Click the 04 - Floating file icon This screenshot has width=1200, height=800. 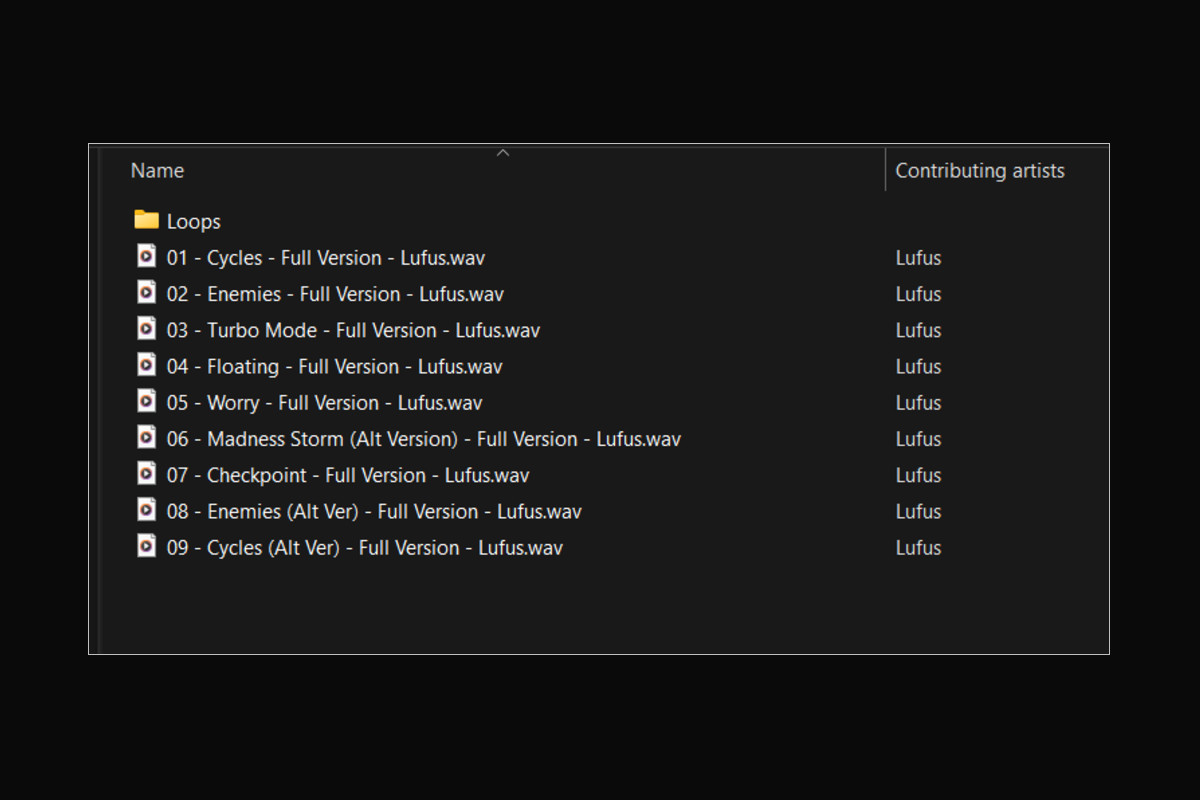[147, 366]
